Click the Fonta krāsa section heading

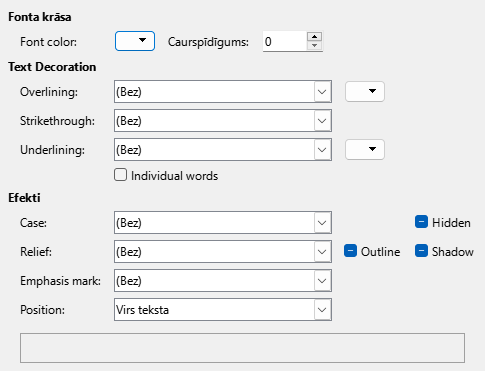(40, 17)
